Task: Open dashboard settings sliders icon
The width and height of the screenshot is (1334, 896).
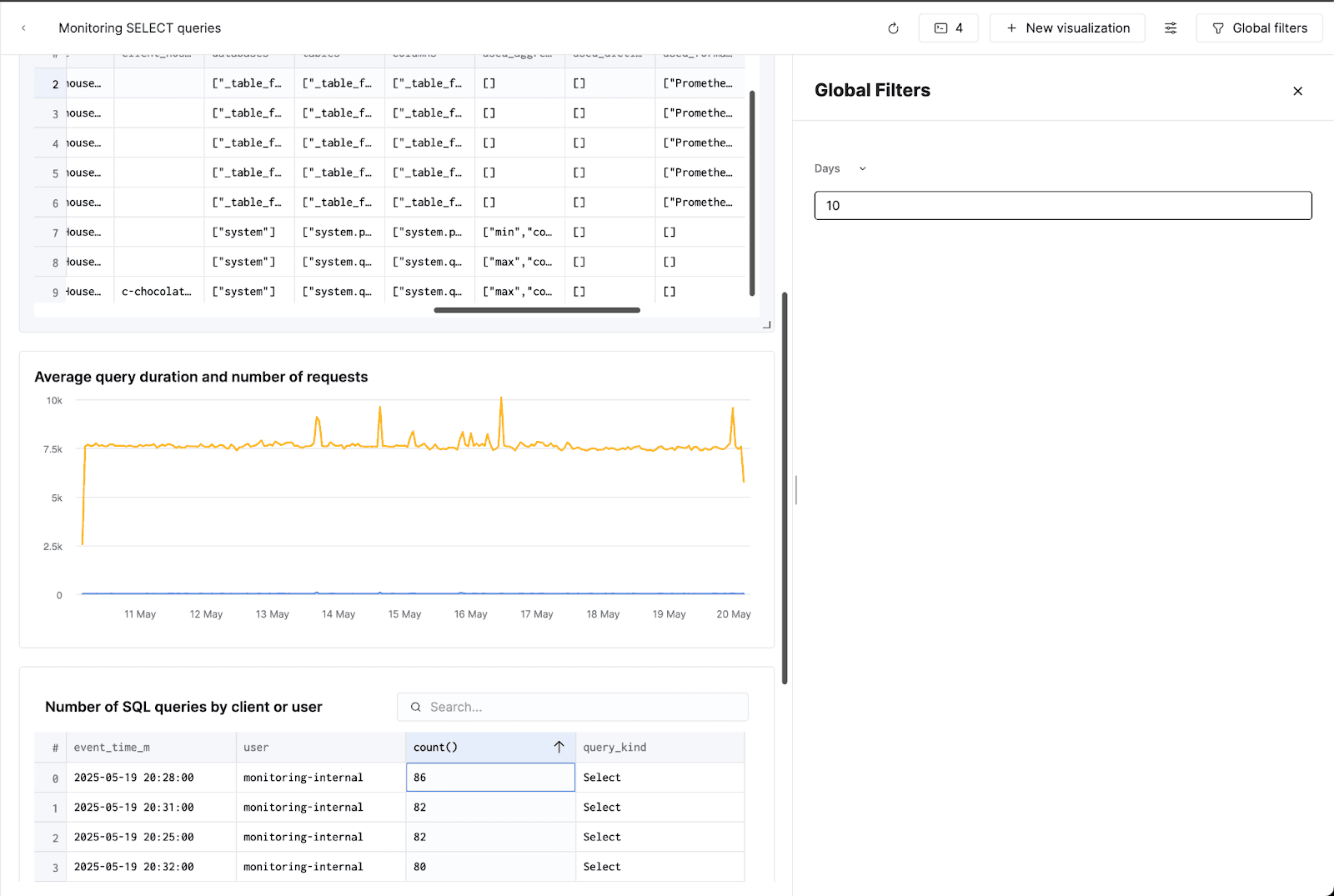Action: tap(1171, 28)
